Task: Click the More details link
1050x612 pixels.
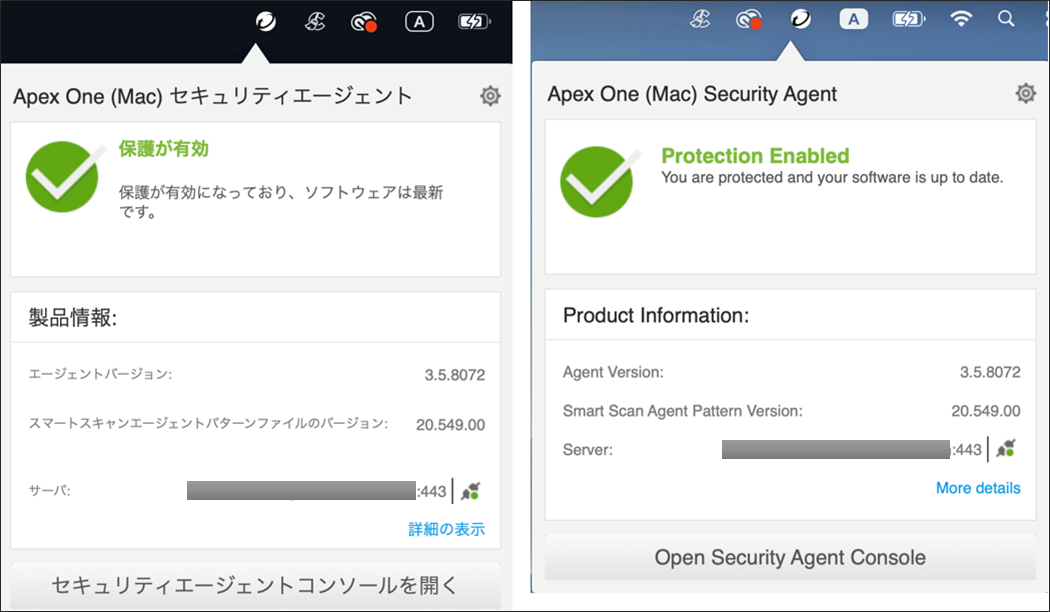Action: (x=978, y=488)
